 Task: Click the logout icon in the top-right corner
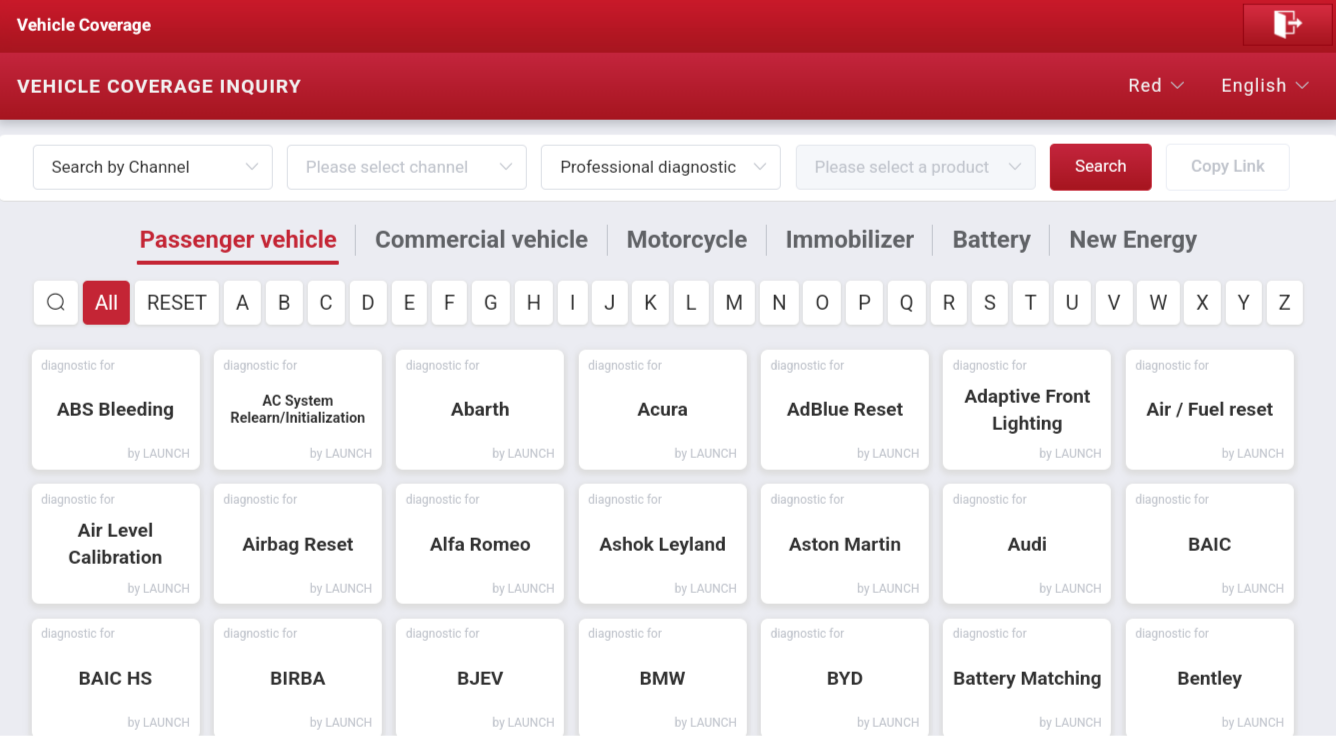point(1289,24)
